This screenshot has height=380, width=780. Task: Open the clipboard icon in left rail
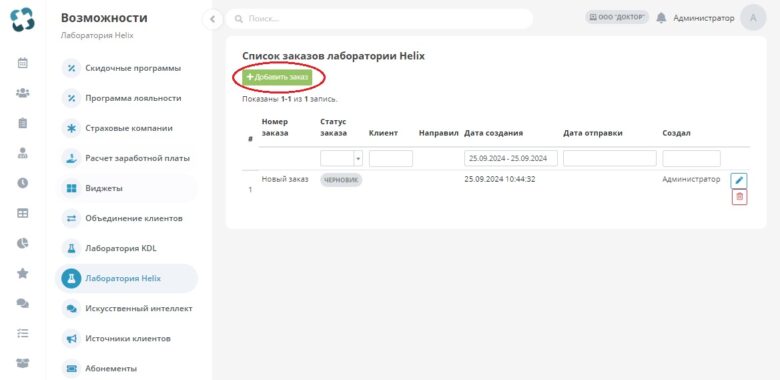click(22, 123)
